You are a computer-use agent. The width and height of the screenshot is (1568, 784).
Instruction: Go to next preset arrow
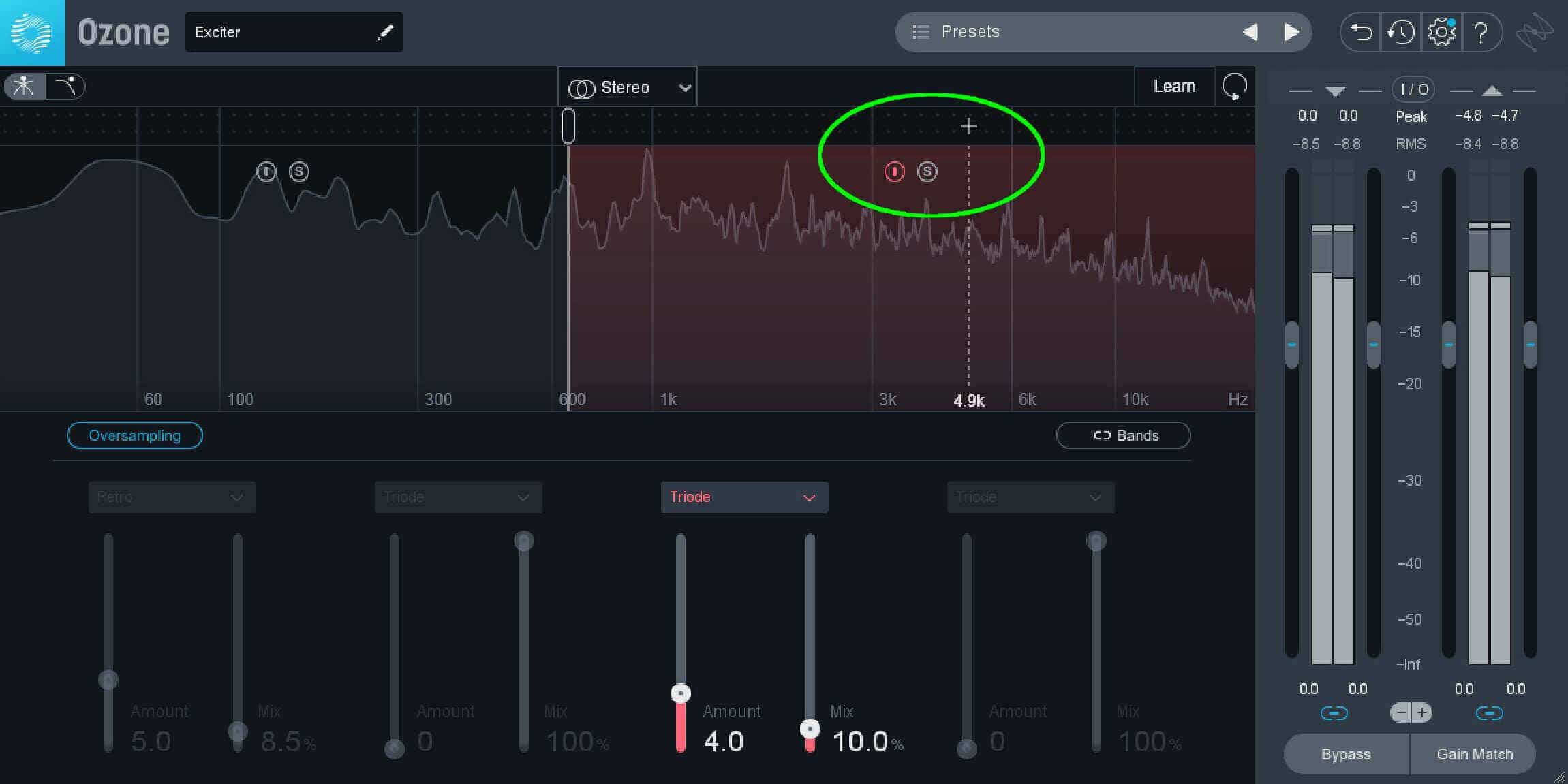pos(1291,32)
